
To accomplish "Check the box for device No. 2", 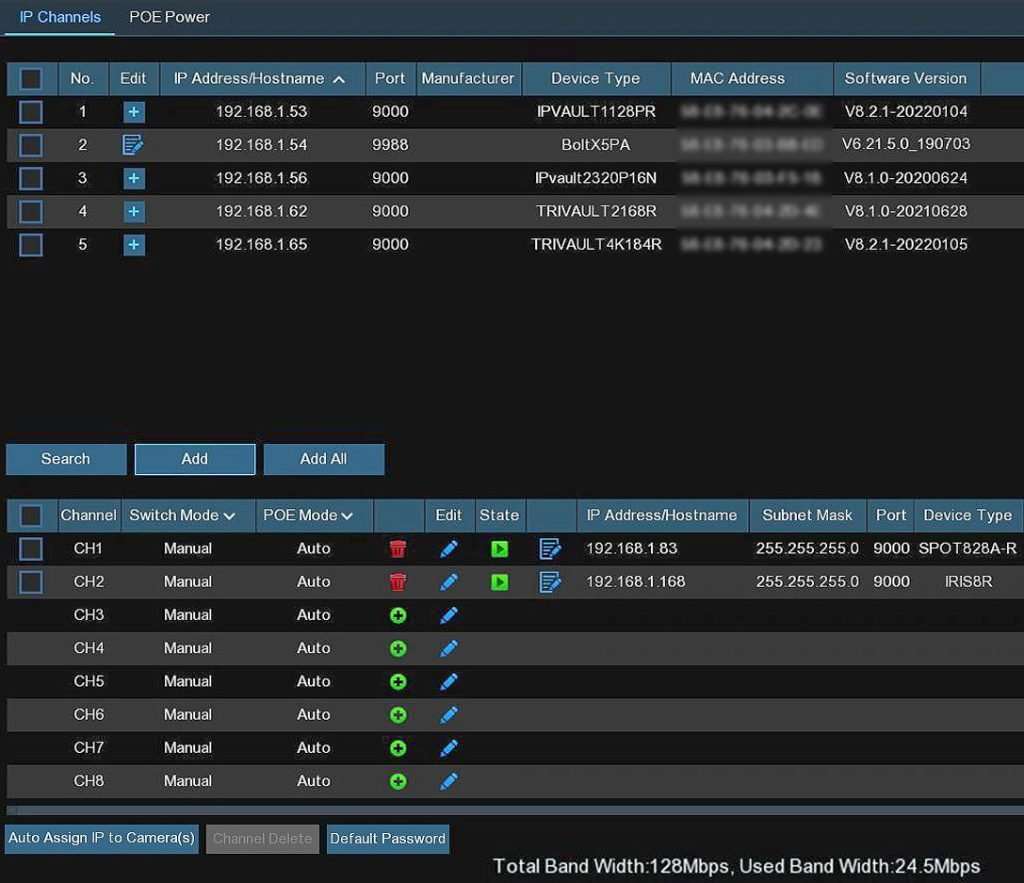I will tap(31, 145).
